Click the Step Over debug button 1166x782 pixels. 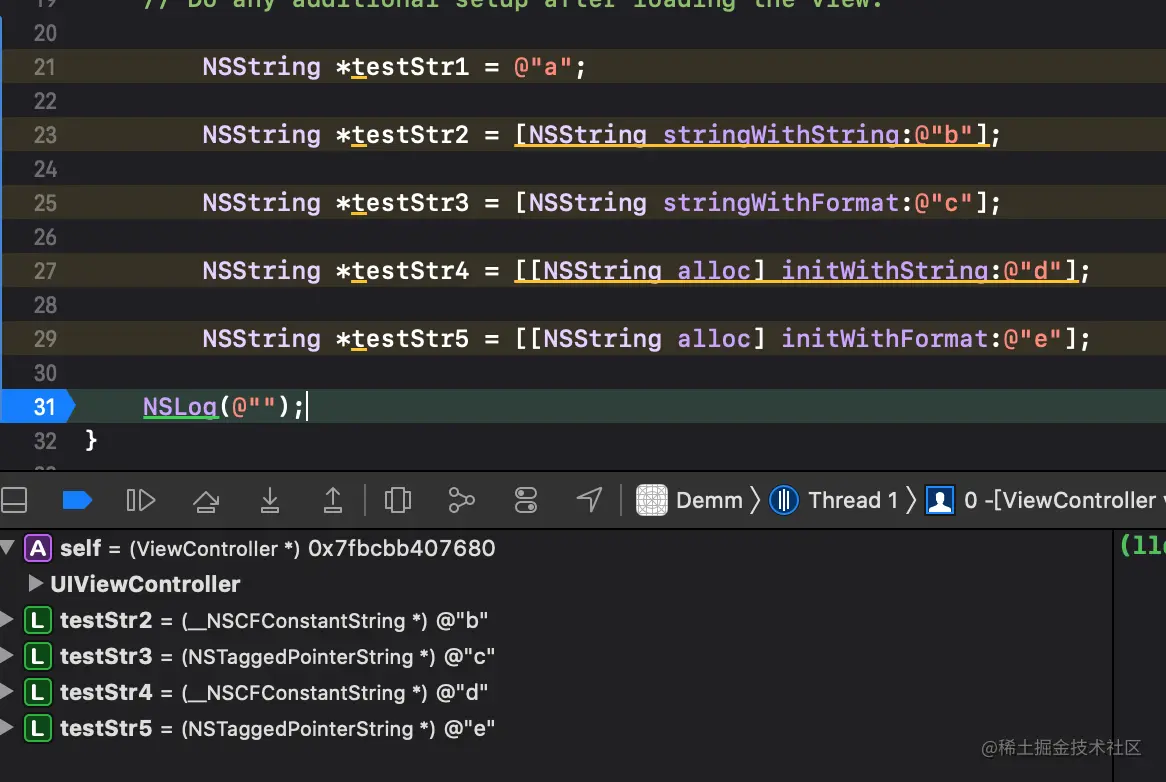[206, 500]
